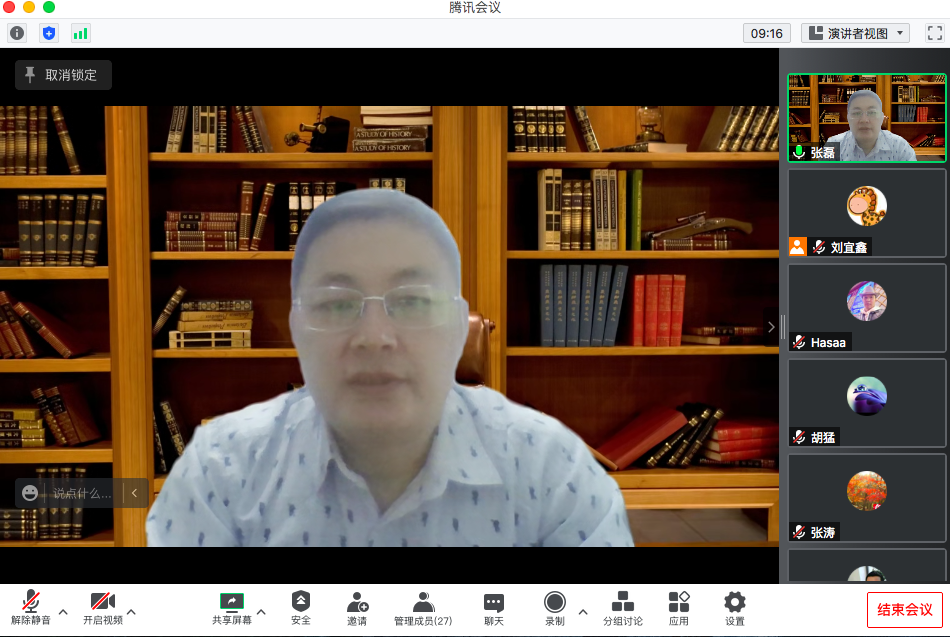Screen dimensions: 950x637
Task: Turn on camera with 开启视频
Action: (x=102, y=608)
